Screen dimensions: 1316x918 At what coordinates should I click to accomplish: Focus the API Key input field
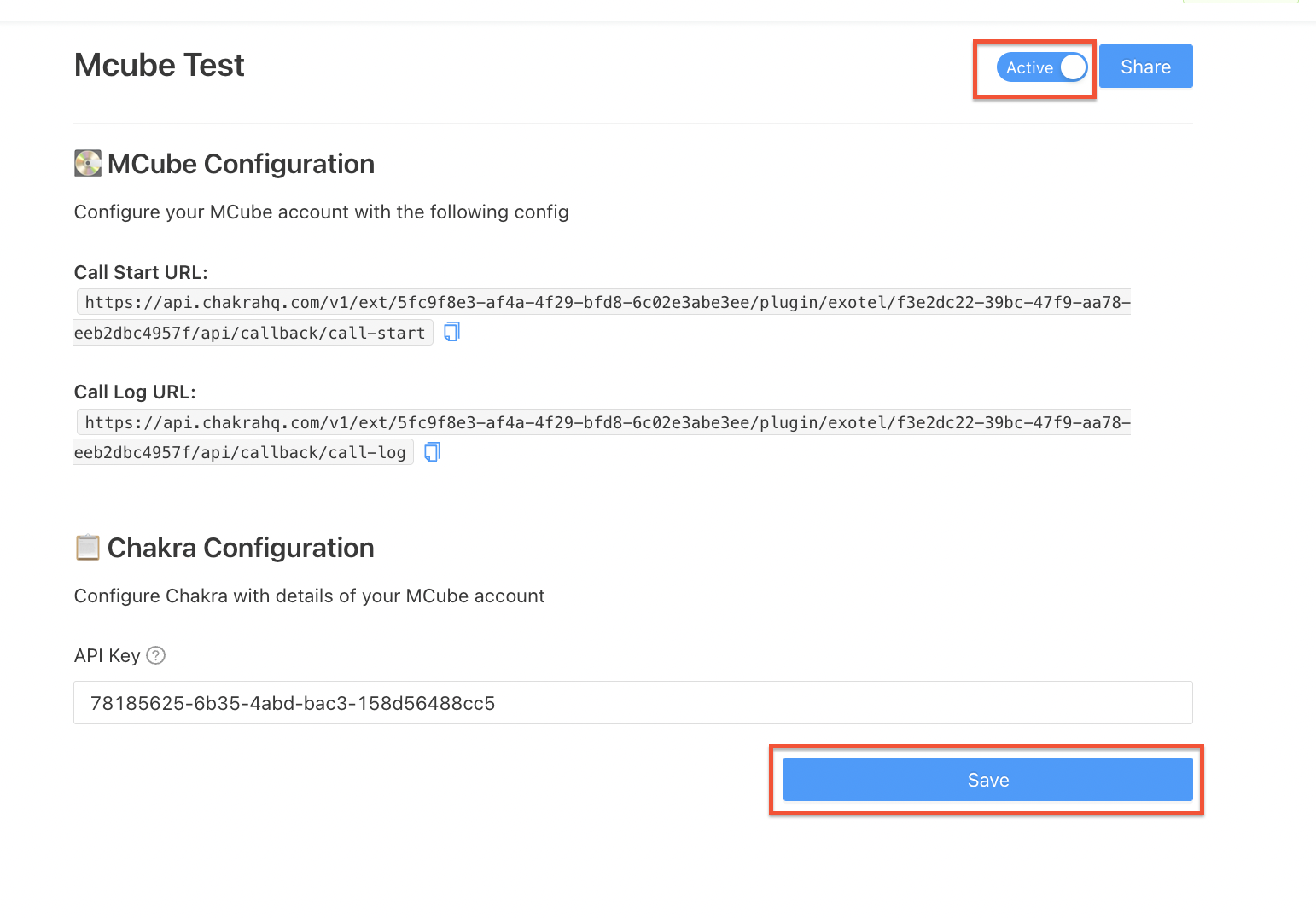click(x=632, y=703)
